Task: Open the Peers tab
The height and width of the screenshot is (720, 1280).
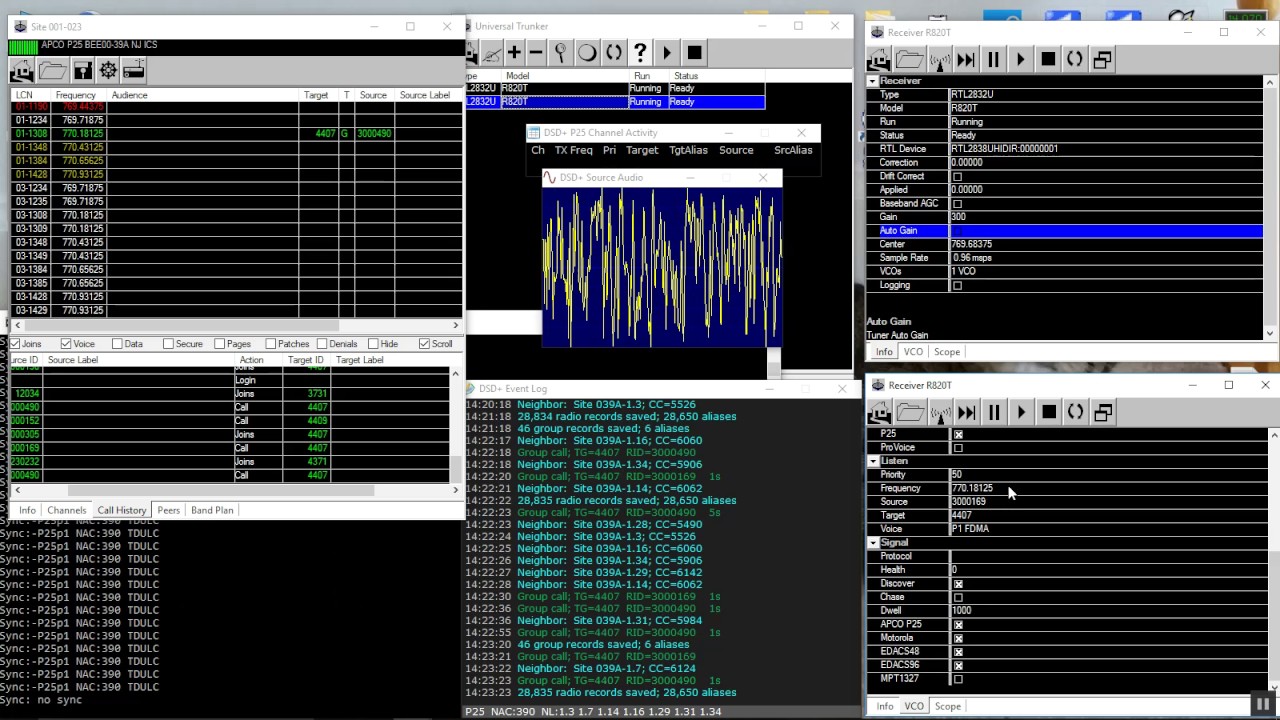Action: pyautogui.click(x=168, y=510)
